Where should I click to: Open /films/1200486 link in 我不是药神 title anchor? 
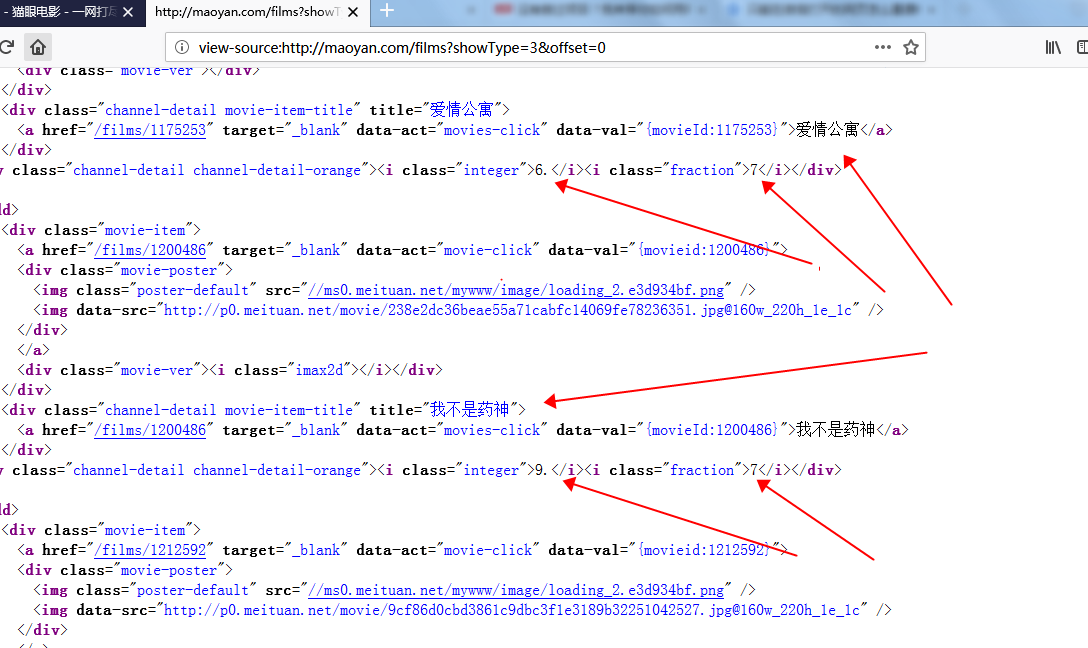(x=150, y=430)
